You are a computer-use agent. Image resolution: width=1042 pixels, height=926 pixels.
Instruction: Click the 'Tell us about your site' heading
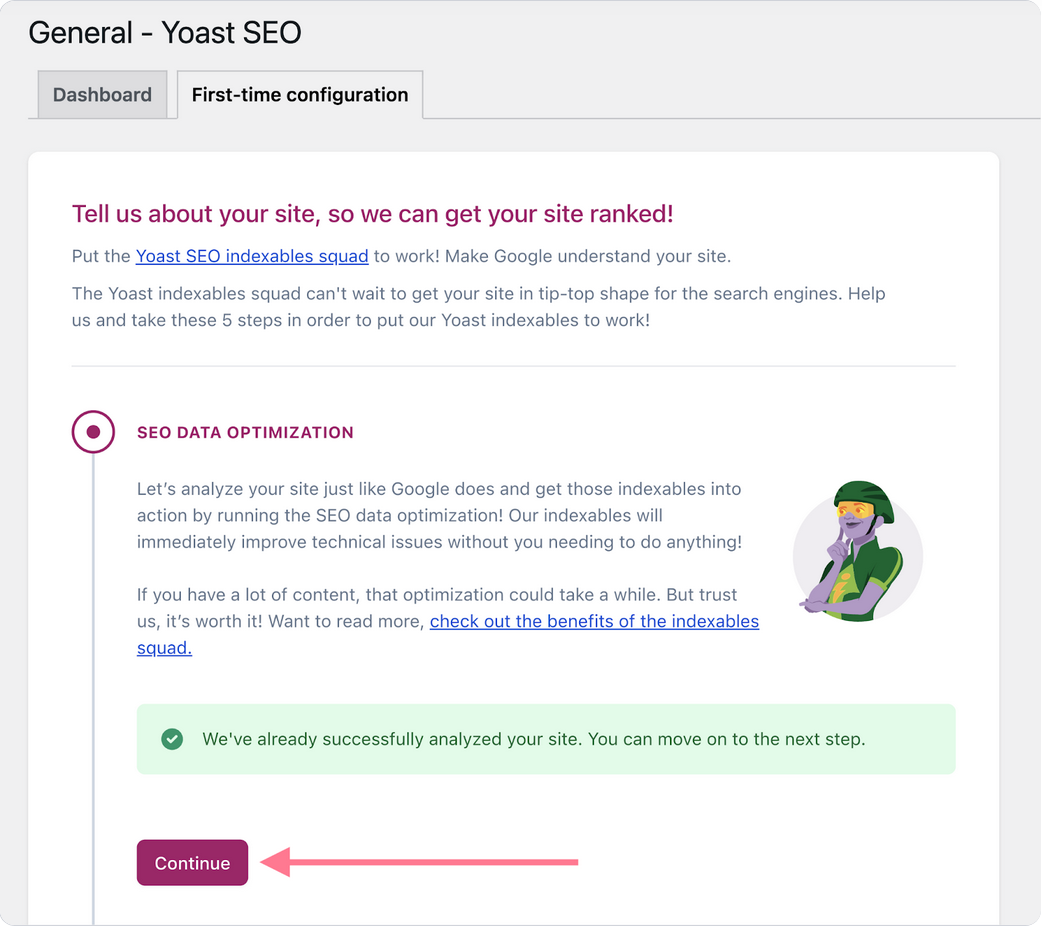(x=372, y=214)
